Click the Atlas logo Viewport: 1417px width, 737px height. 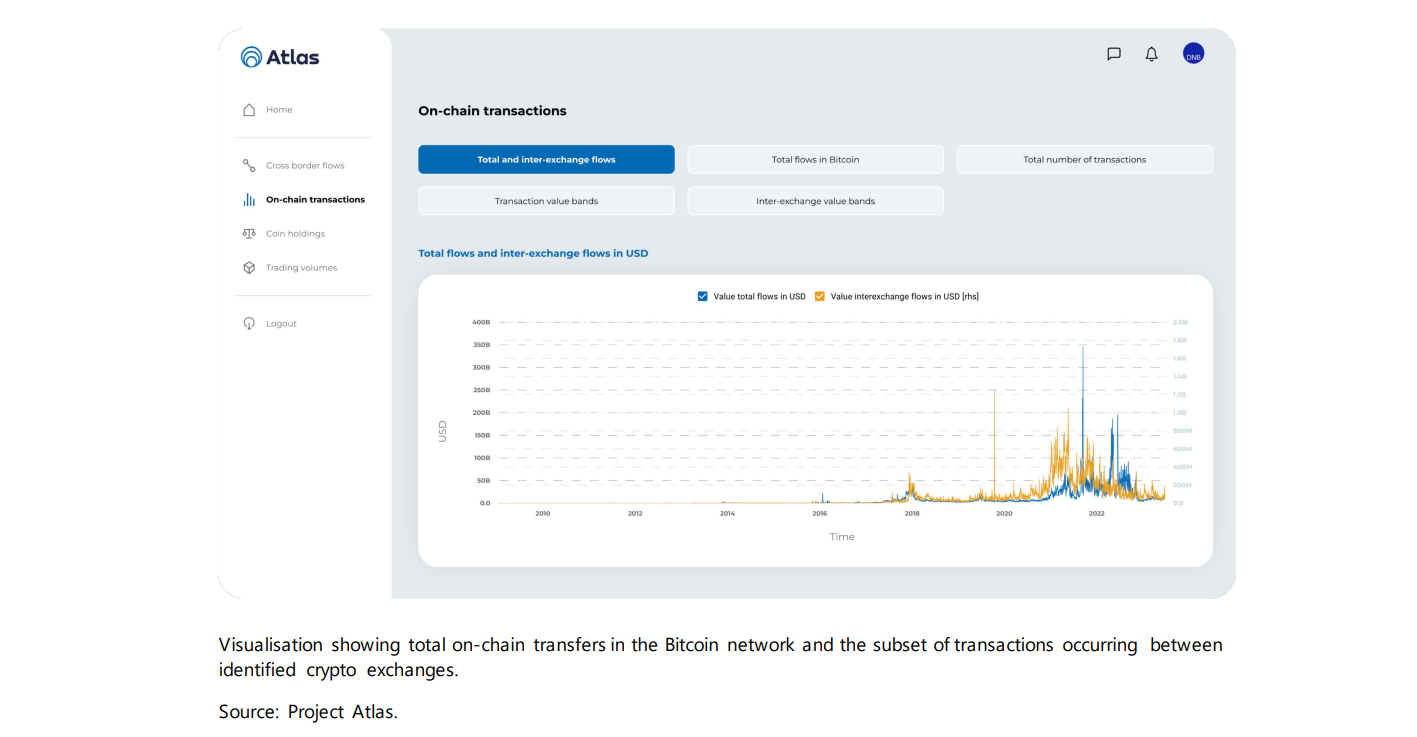[280, 57]
